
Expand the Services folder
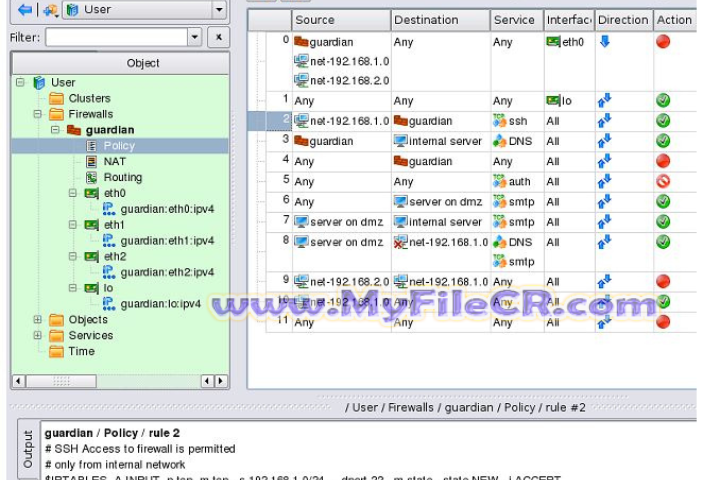(38, 335)
